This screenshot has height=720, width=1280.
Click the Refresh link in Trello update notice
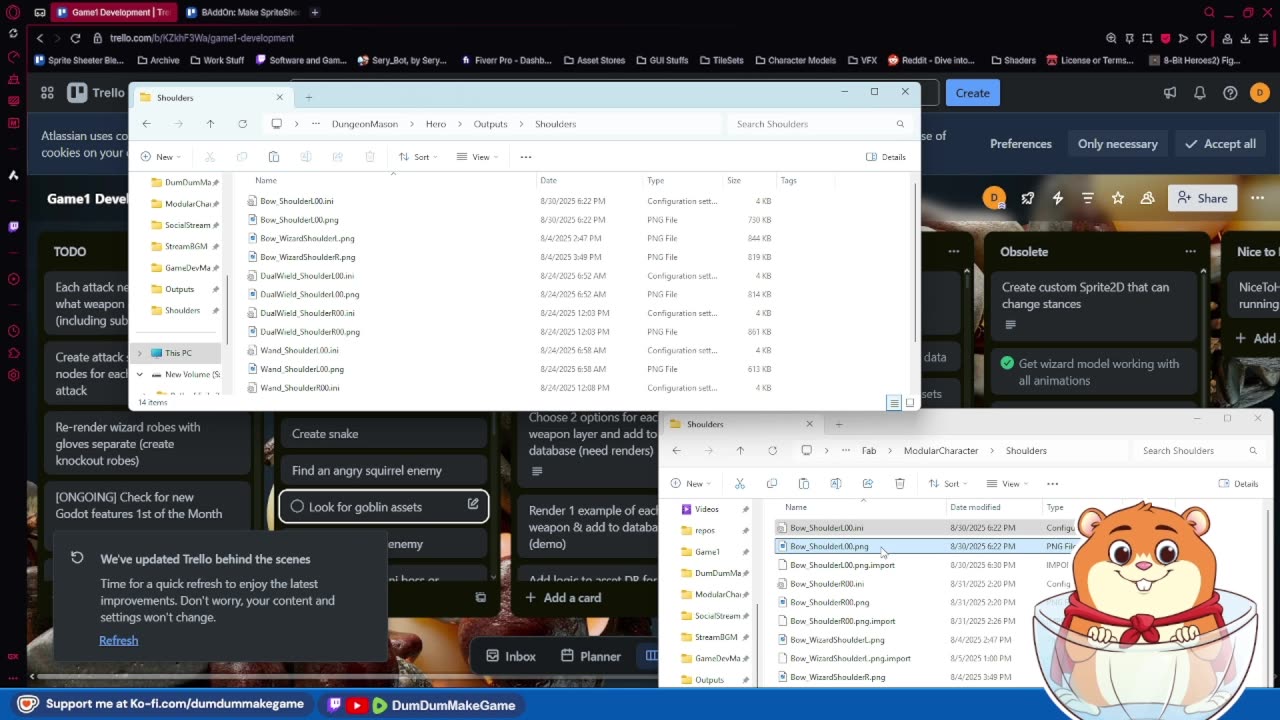pos(118,640)
